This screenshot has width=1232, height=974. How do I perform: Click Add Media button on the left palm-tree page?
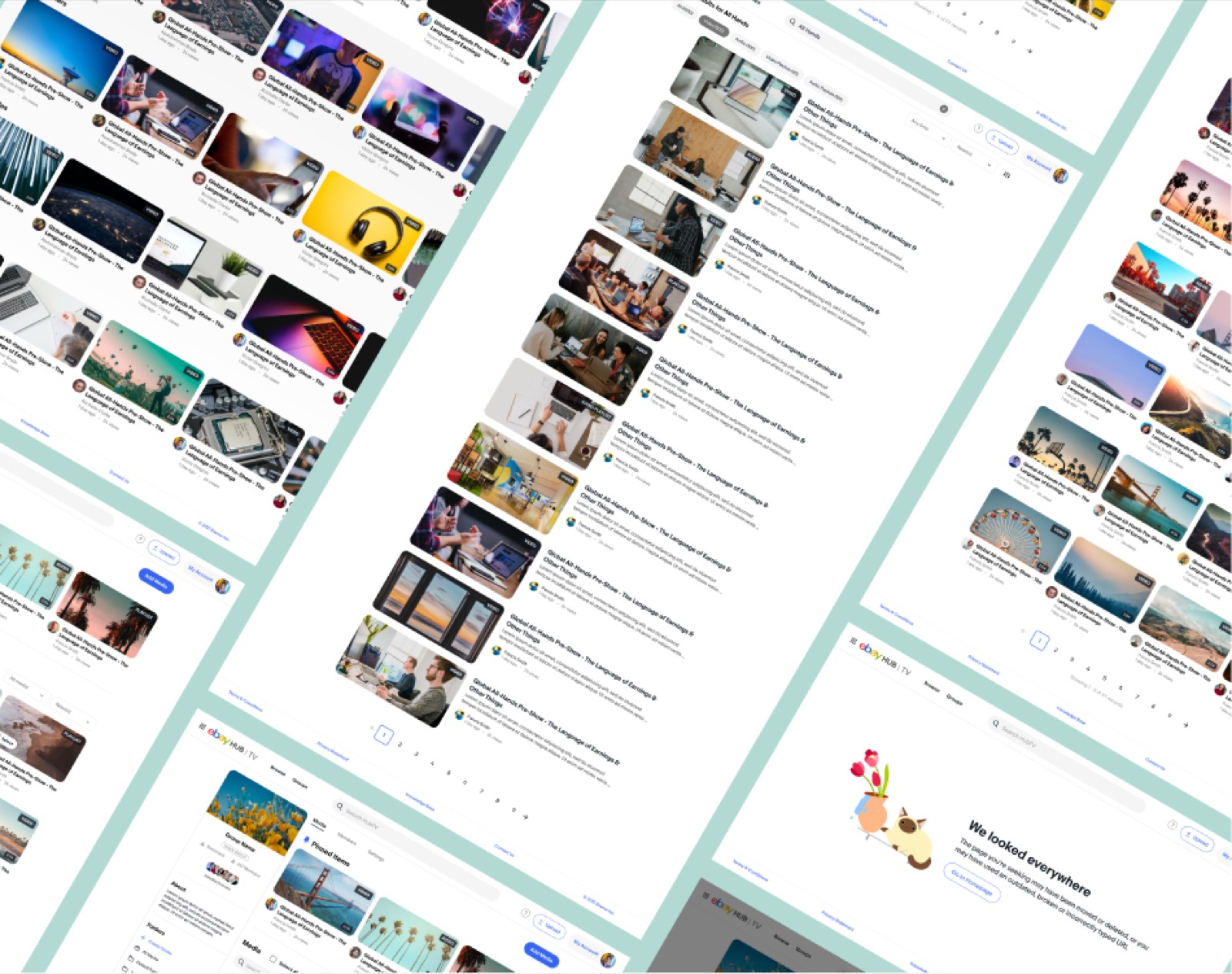click(156, 581)
